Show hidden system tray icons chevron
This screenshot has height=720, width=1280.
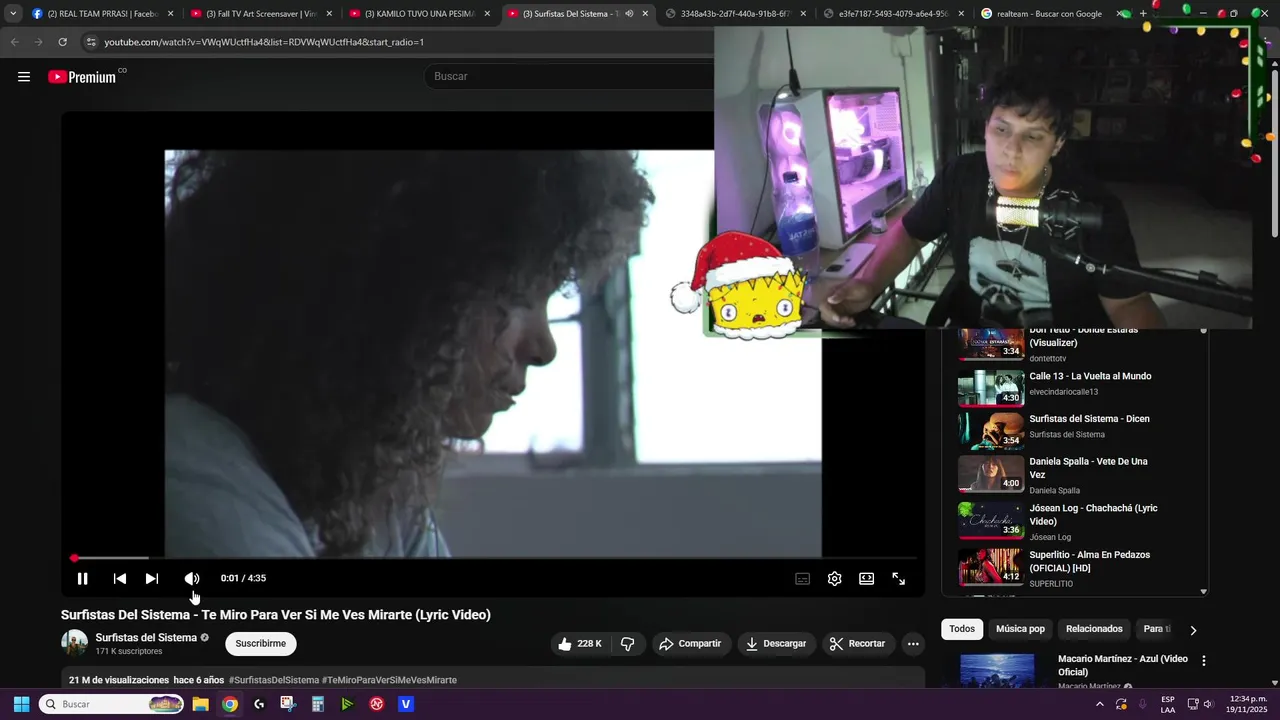[1100, 704]
